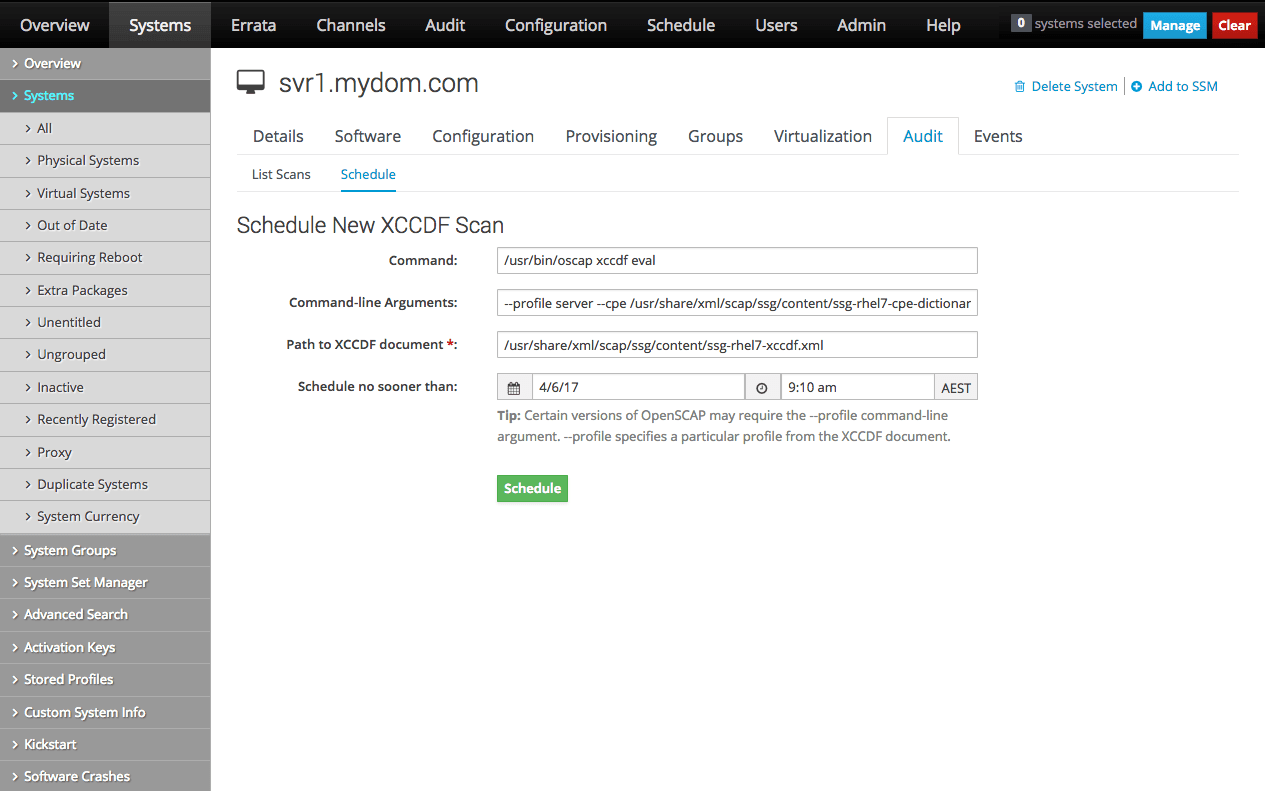
Task: Switch to the Provisioning tab
Action: tap(611, 136)
